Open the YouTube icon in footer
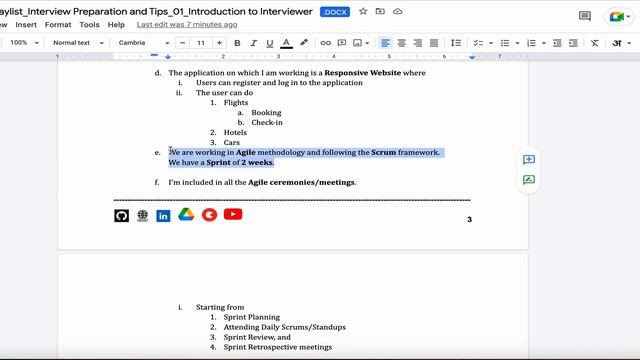The height and width of the screenshot is (360, 640). (x=233, y=214)
